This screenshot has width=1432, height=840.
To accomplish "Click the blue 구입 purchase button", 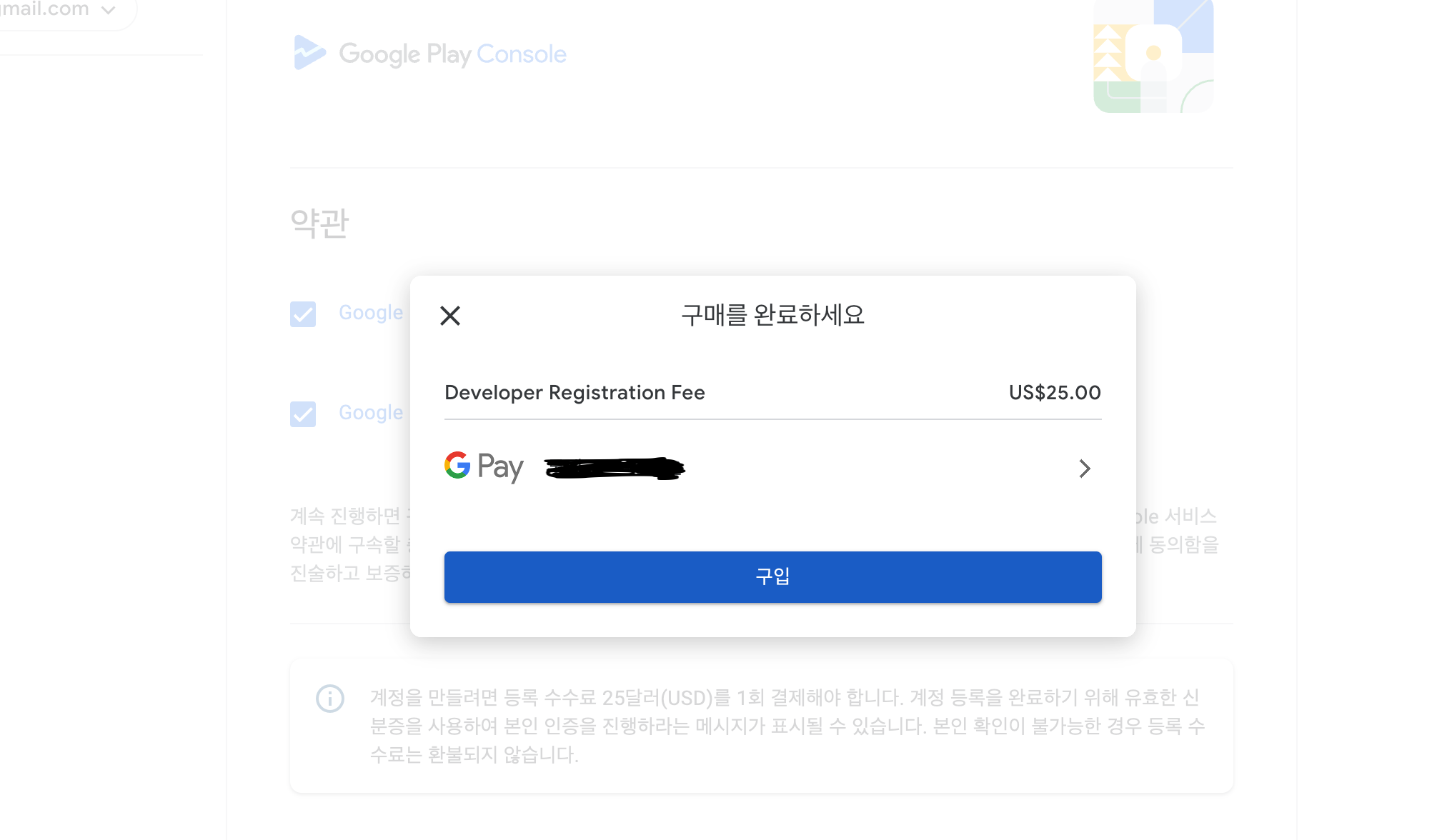I will [x=772, y=576].
